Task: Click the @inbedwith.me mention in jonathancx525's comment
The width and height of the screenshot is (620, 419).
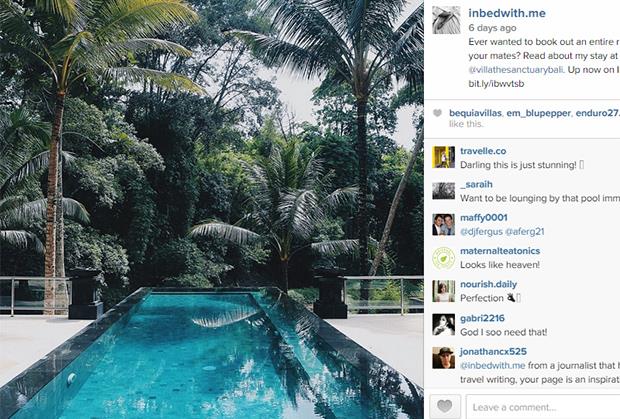Action: [x=493, y=366]
